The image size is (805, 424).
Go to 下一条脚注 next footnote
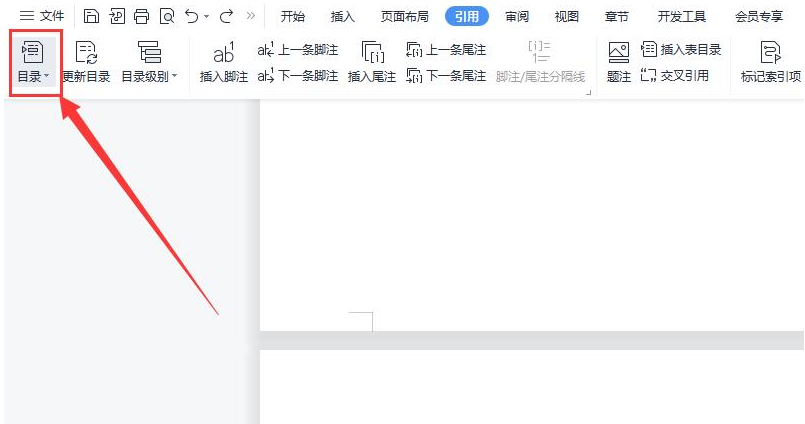298,76
